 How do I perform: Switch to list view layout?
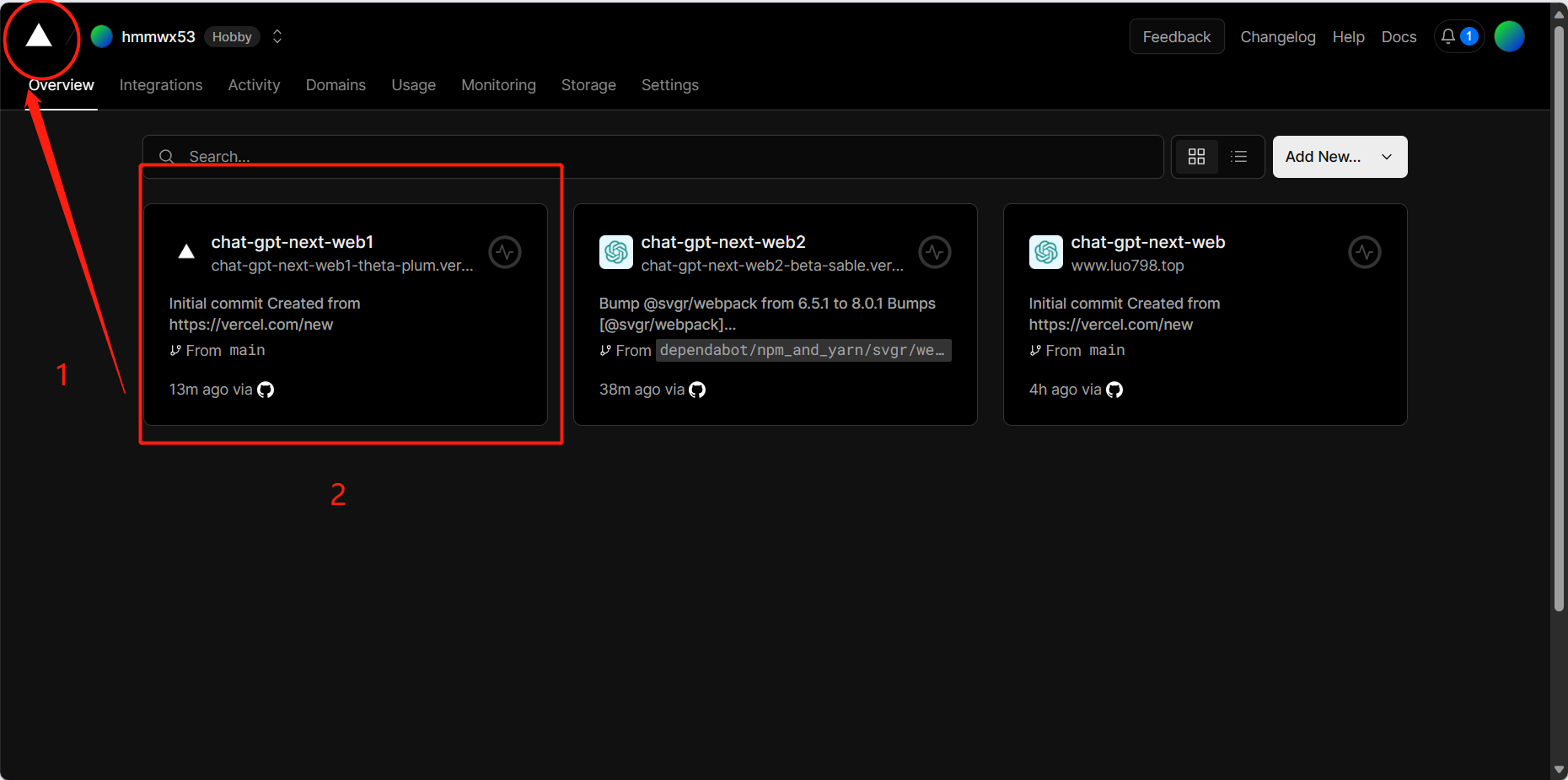[1238, 157]
